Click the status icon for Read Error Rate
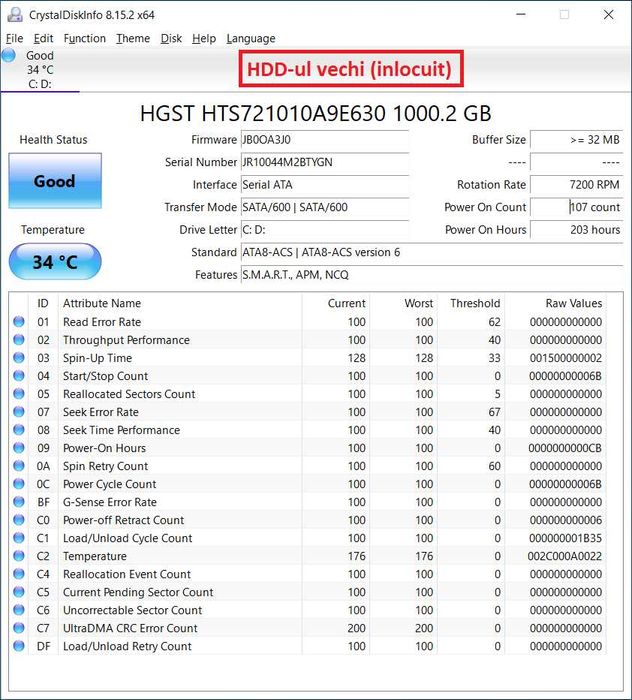Image resolution: width=632 pixels, height=700 pixels. pyautogui.click(x=19, y=321)
